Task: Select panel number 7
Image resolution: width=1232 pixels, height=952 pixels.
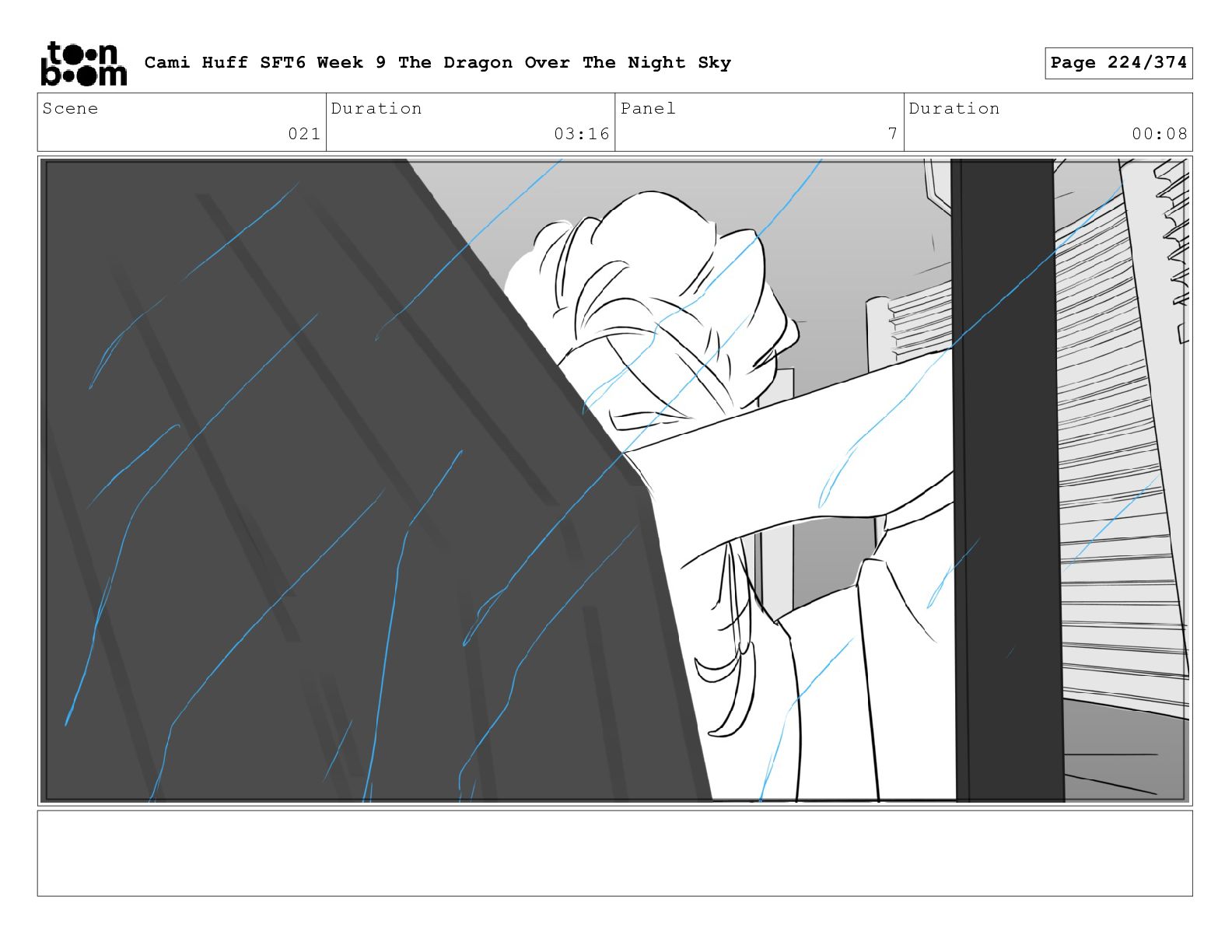Action: (x=893, y=134)
